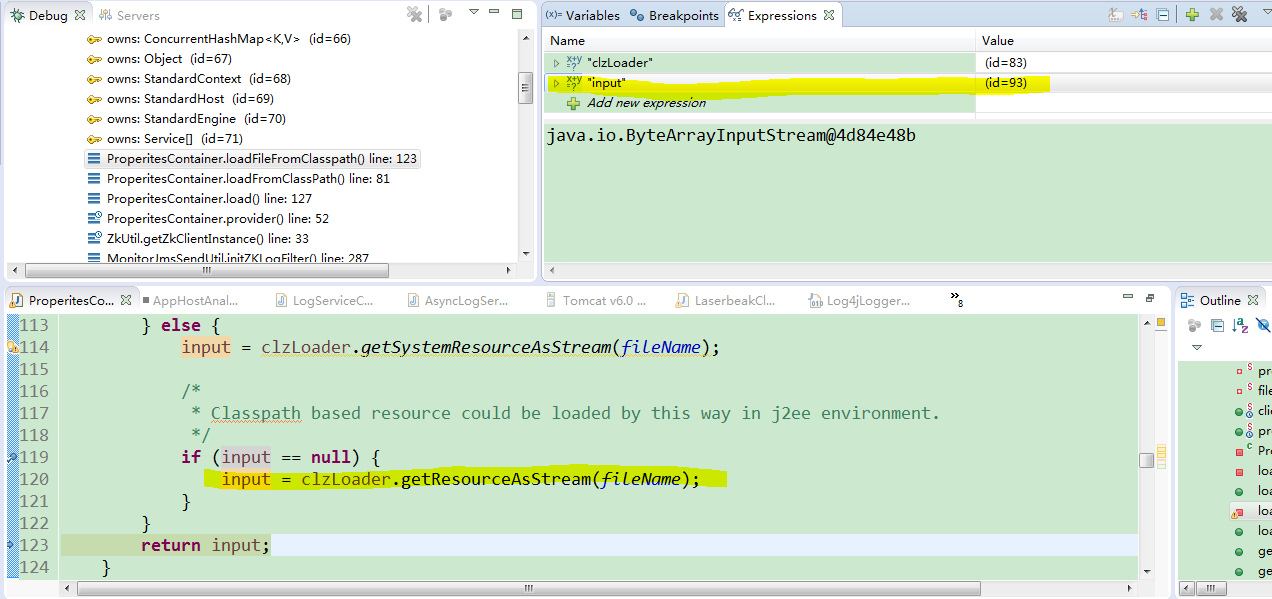1272x599 pixels.
Task: Switch to LaserbeakCl... editor tab
Action: (x=726, y=300)
